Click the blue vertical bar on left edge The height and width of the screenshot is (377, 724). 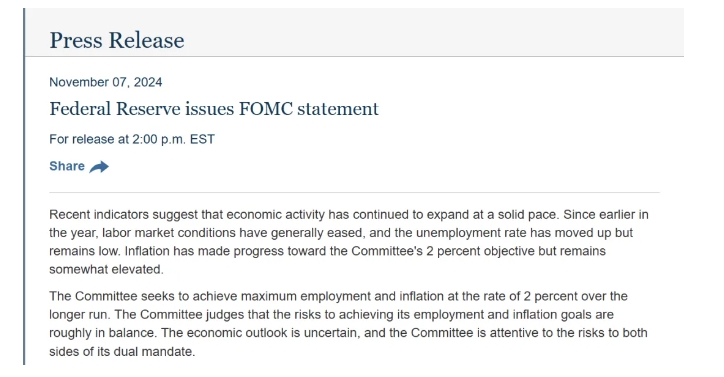point(24,187)
